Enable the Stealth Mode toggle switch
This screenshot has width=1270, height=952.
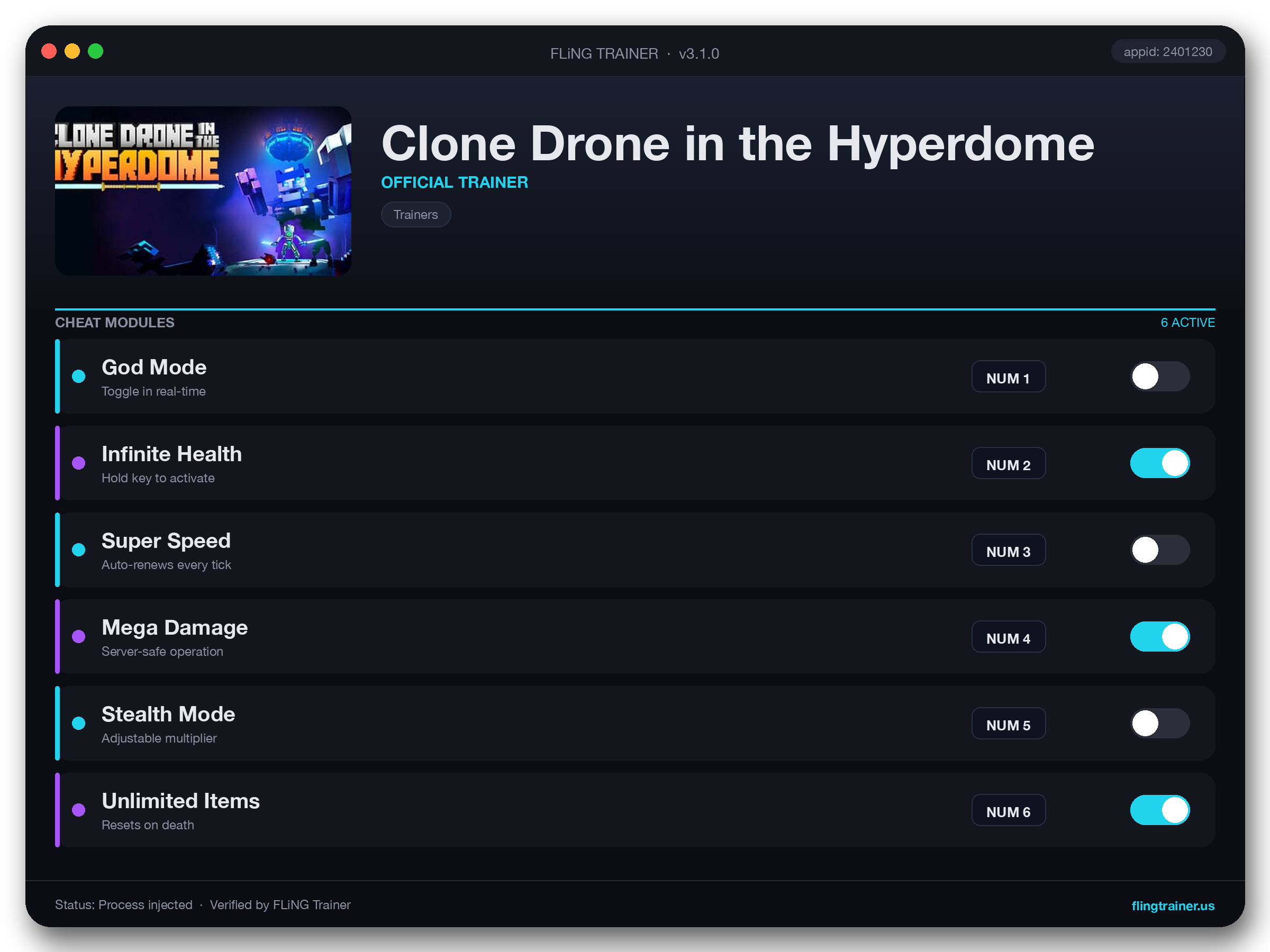pos(1160,723)
